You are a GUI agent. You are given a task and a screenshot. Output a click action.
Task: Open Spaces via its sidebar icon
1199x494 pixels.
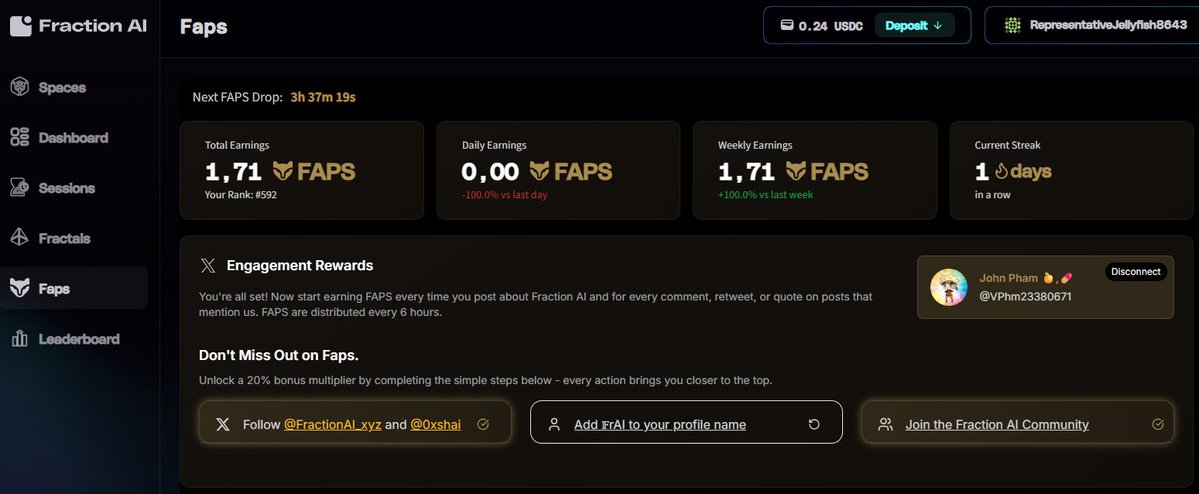tap(19, 87)
